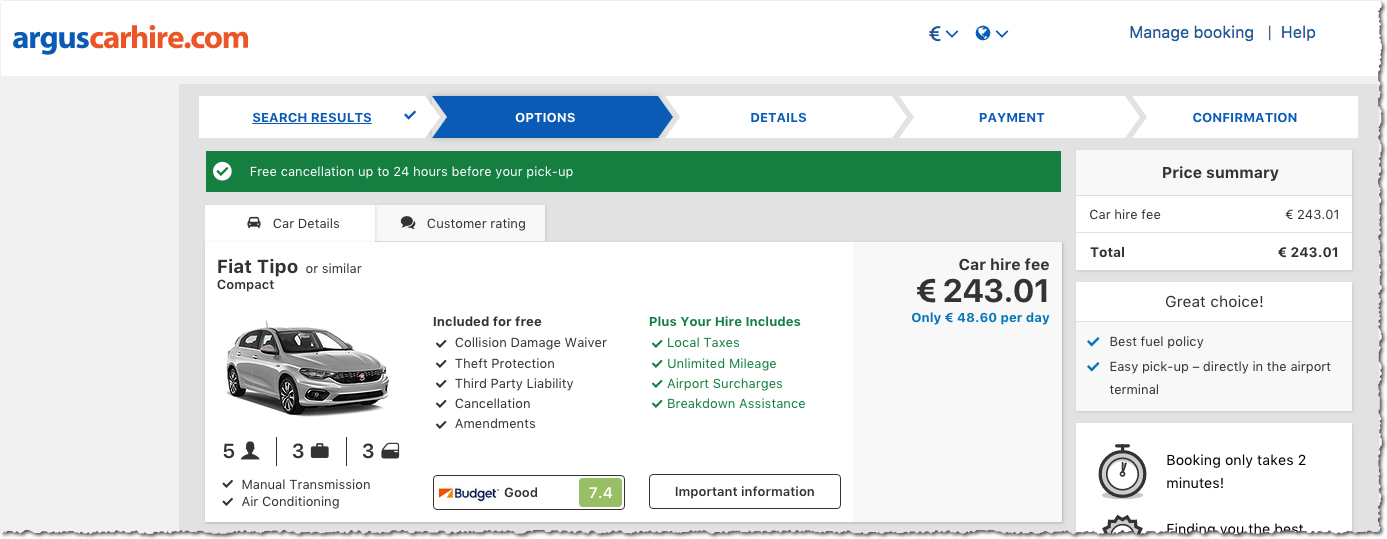This screenshot has height=539, width=1387.
Task: Open Important information button
Action: (x=745, y=492)
